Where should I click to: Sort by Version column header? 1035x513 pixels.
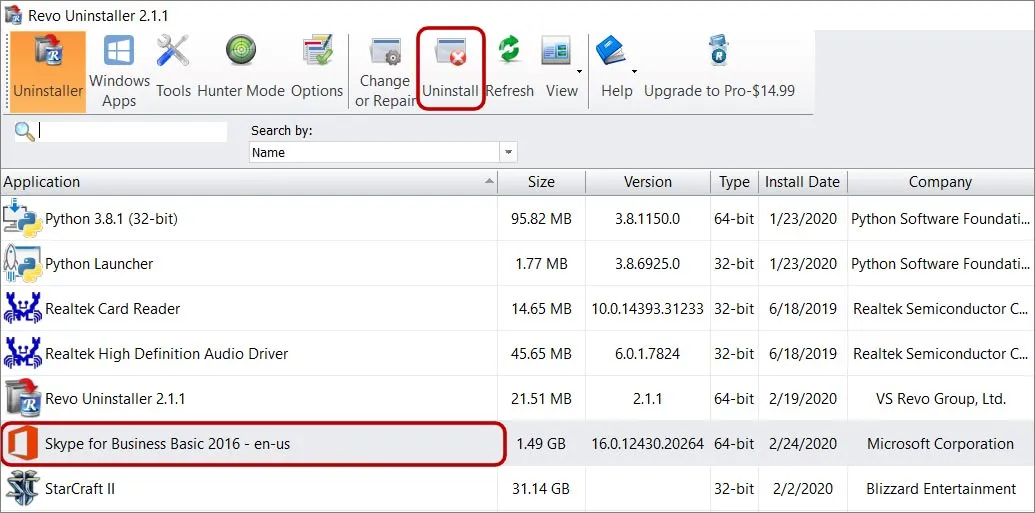(648, 182)
